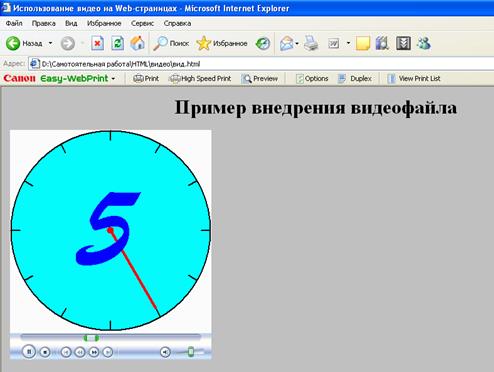The image size is (494, 372).
Task: Click the Edit with Word icon
Action: tap(334, 43)
